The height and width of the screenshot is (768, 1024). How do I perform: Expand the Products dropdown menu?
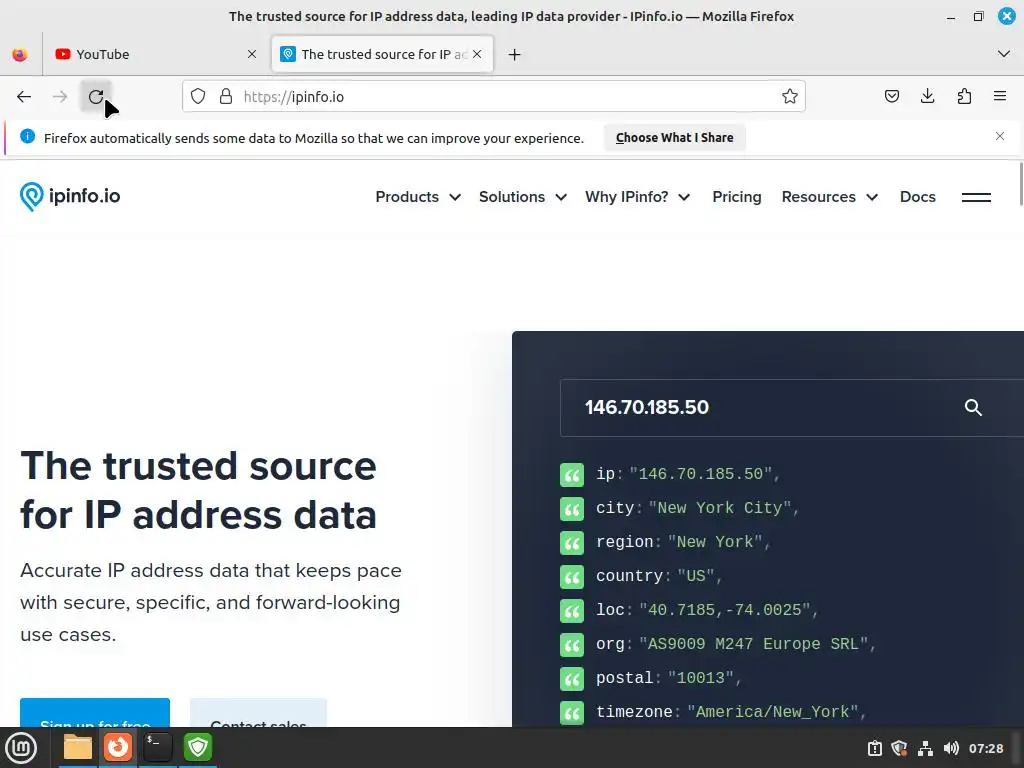coord(418,197)
